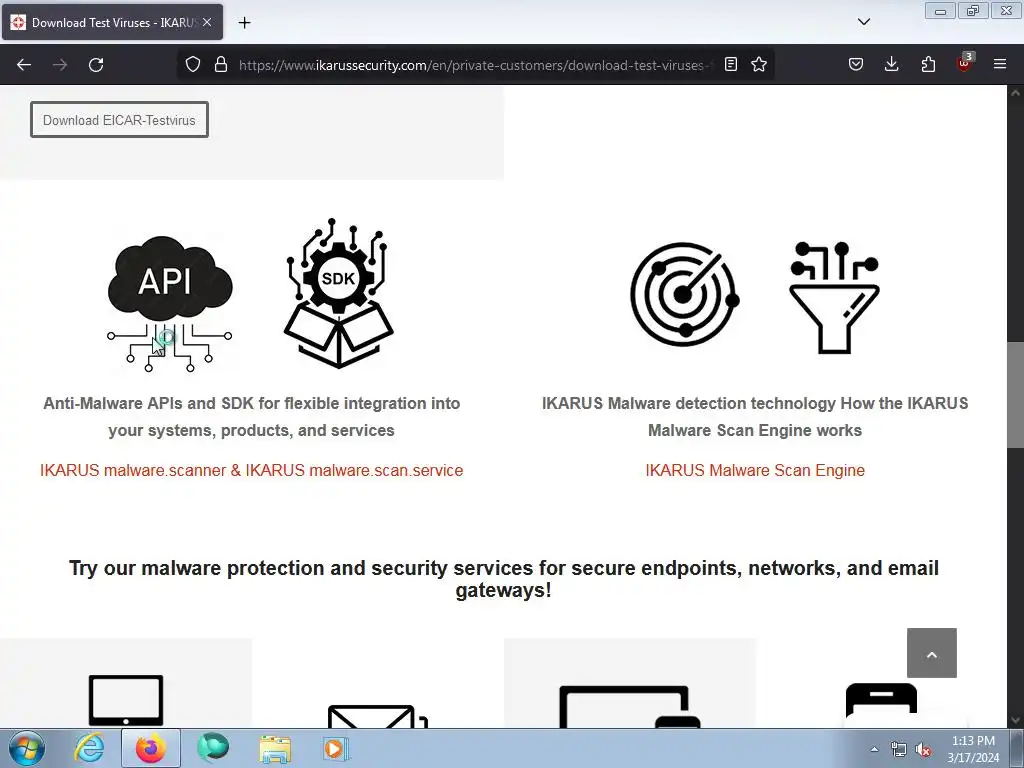Reload the current page

pyautogui.click(x=96, y=65)
